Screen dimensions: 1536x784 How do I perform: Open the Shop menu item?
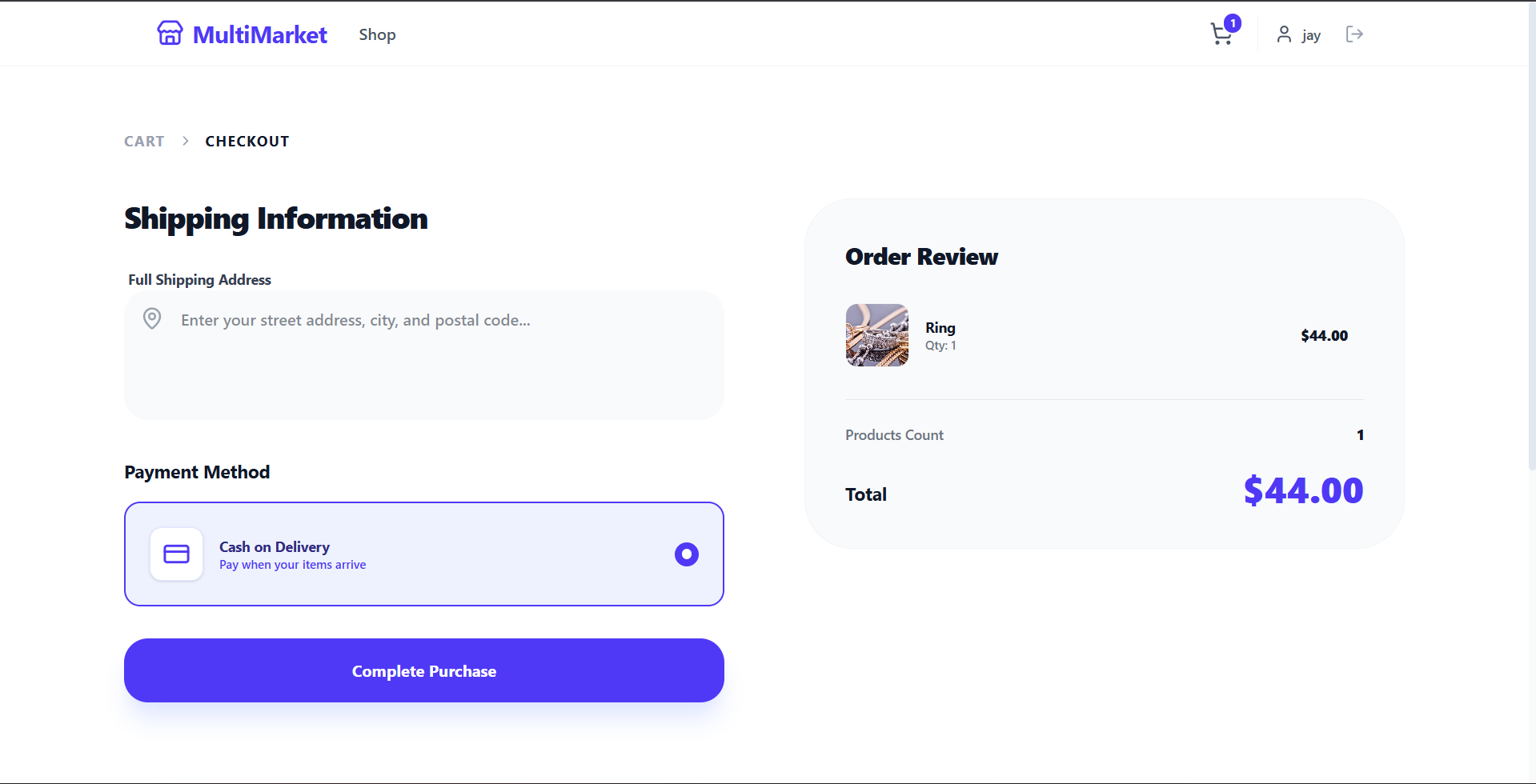pos(377,34)
